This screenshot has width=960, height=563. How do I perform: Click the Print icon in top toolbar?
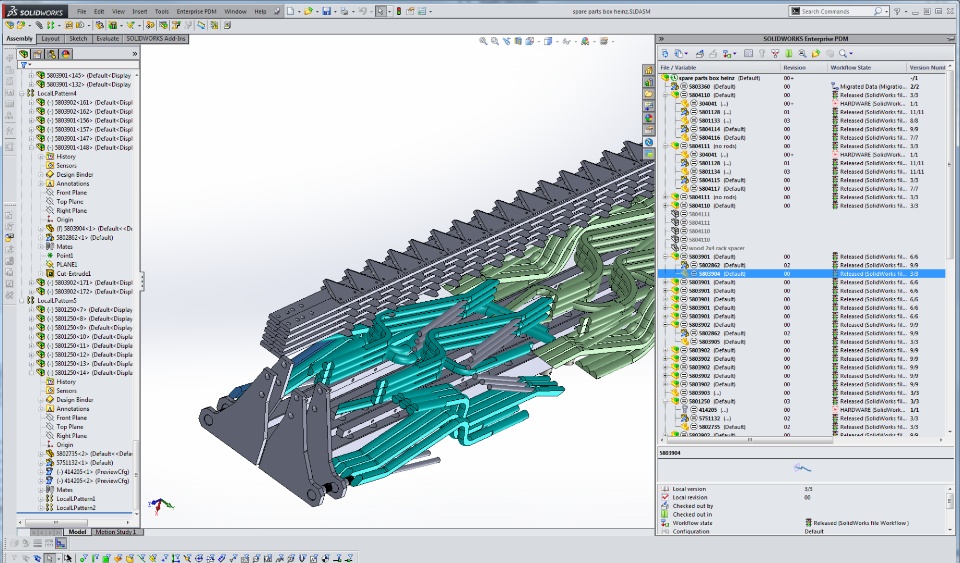click(345, 11)
